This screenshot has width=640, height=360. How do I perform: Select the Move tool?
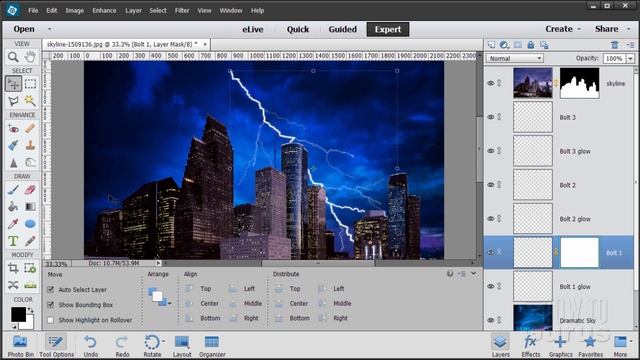(x=13, y=84)
